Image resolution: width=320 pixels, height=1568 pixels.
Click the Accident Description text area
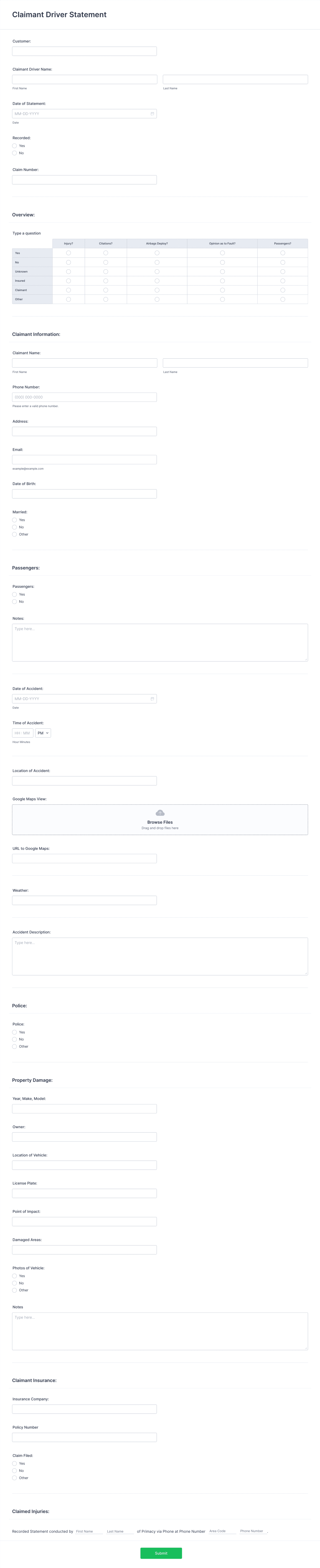160,956
